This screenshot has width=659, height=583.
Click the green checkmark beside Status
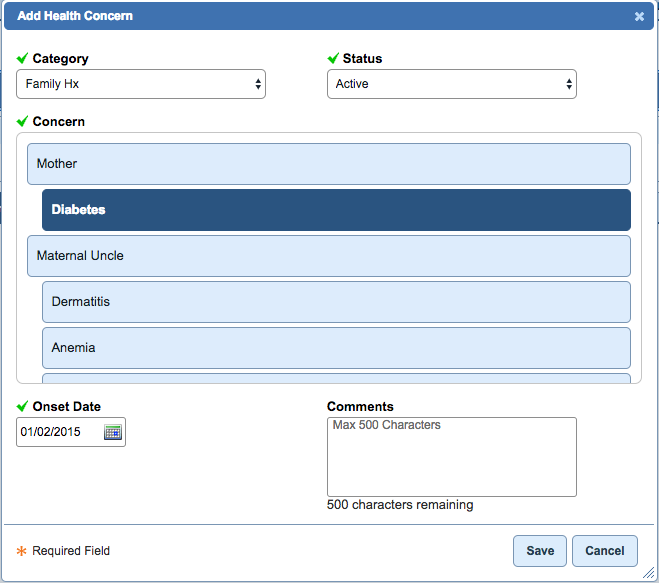coord(333,59)
